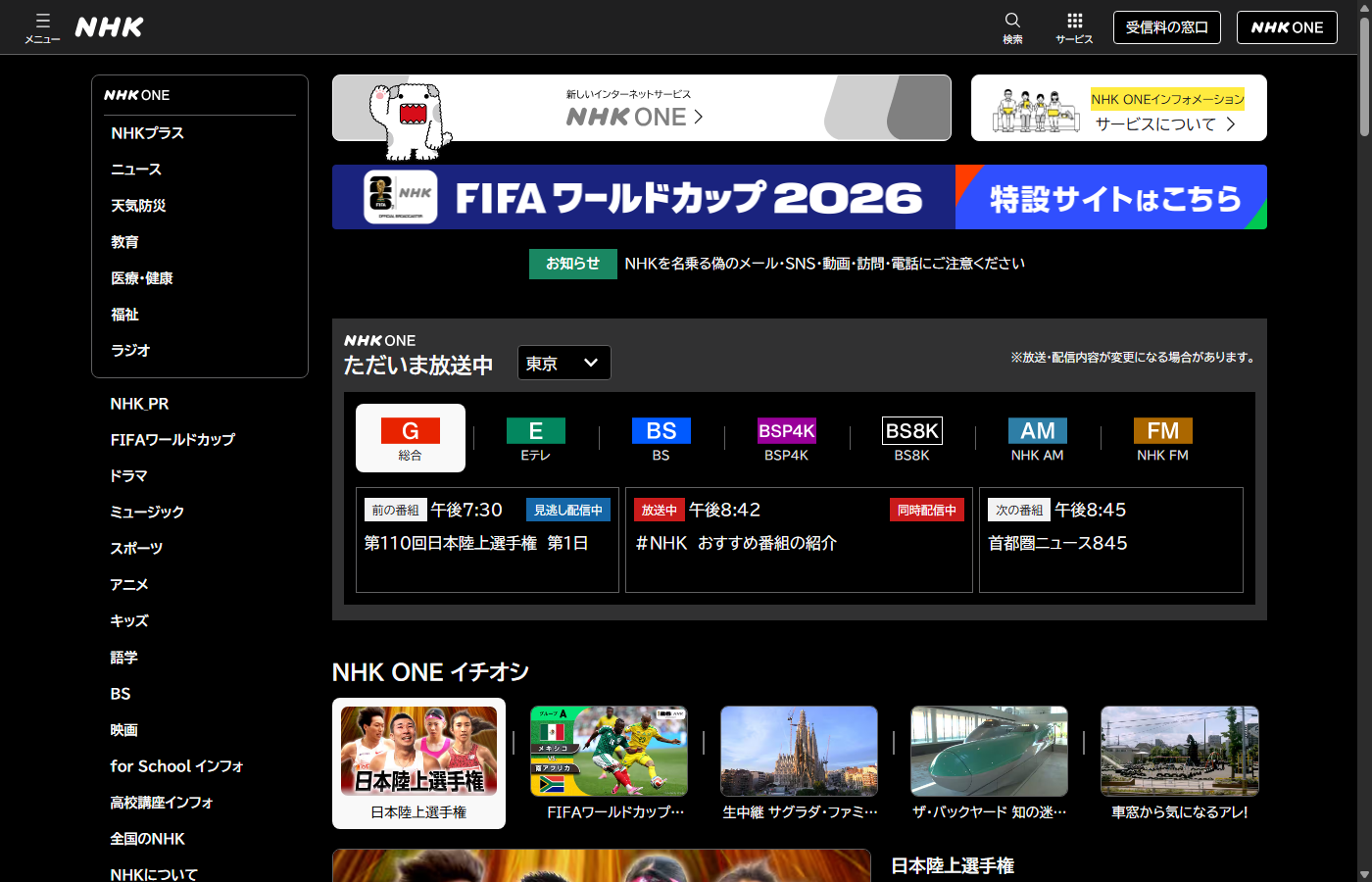Select the G 総合 channel tab
This screenshot has height=882, width=1372.
pyautogui.click(x=411, y=438)
